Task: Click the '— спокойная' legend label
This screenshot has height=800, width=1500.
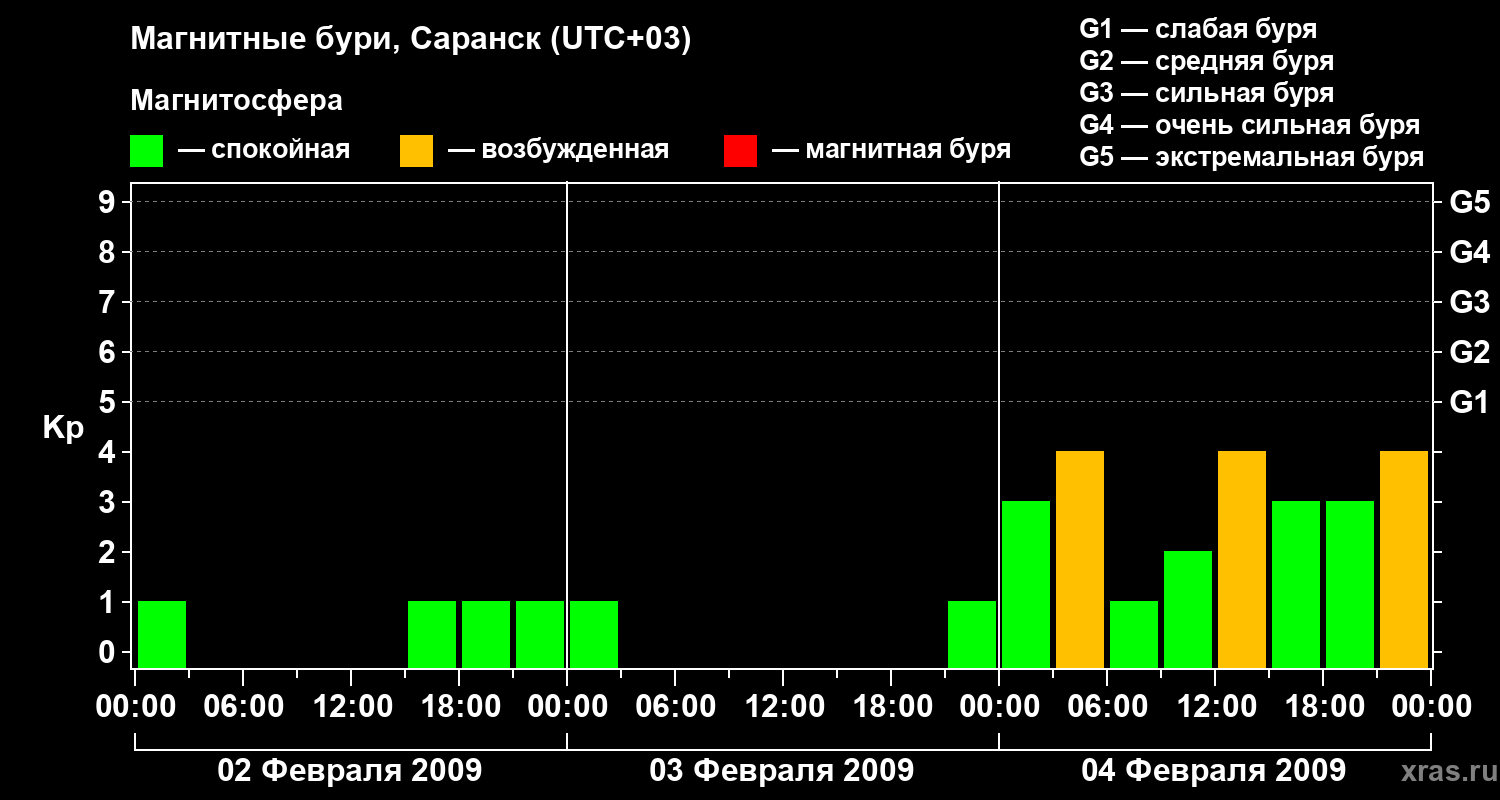Action: click(x=264, y=151)
